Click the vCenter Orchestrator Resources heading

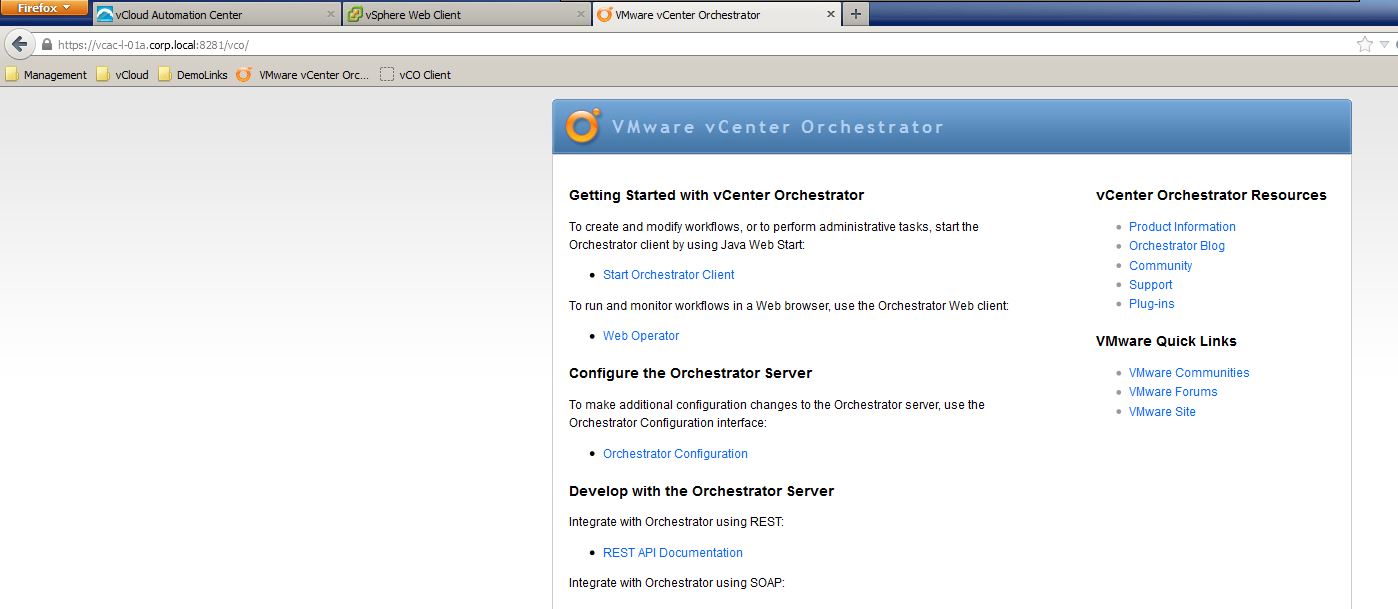tap(1211, 195)
